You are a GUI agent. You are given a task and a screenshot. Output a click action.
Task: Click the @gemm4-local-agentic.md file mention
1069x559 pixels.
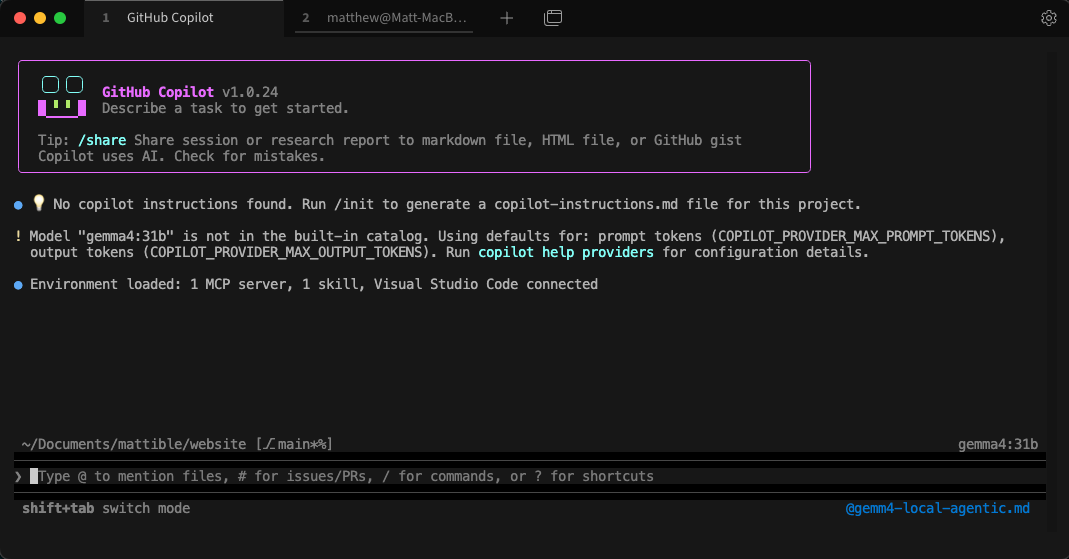pyautogui.click(x=937, y=509)
